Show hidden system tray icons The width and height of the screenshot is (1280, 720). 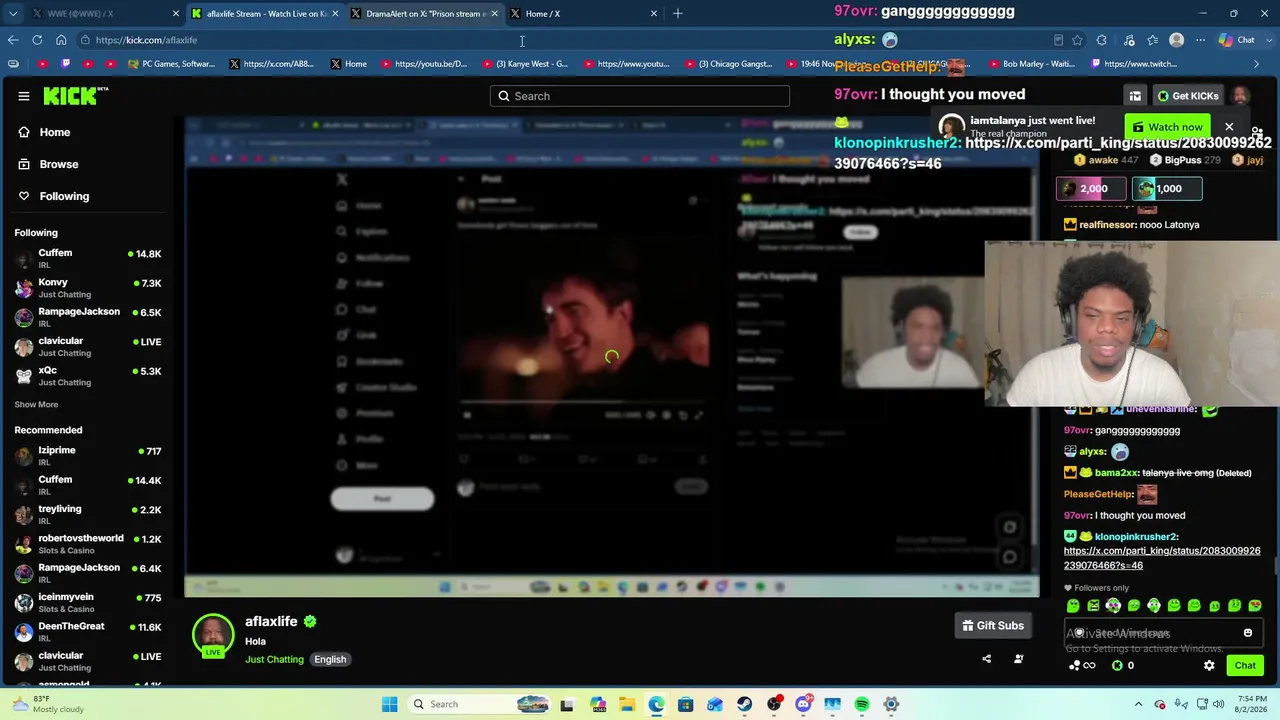pyautogui.click(x=1138, y=704)
